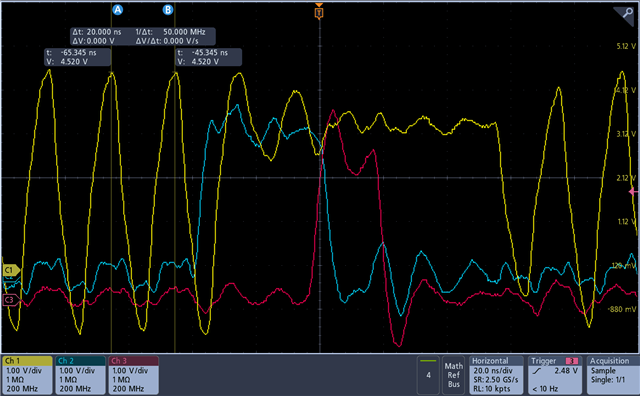Click the orange trigger position marker
The height and width of the screenshot is (396, 640).
[x=319, y=11]
